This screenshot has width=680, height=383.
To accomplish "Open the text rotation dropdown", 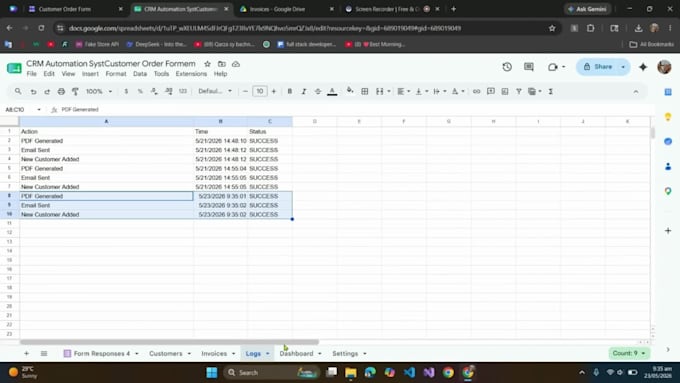I will (458, 92).
